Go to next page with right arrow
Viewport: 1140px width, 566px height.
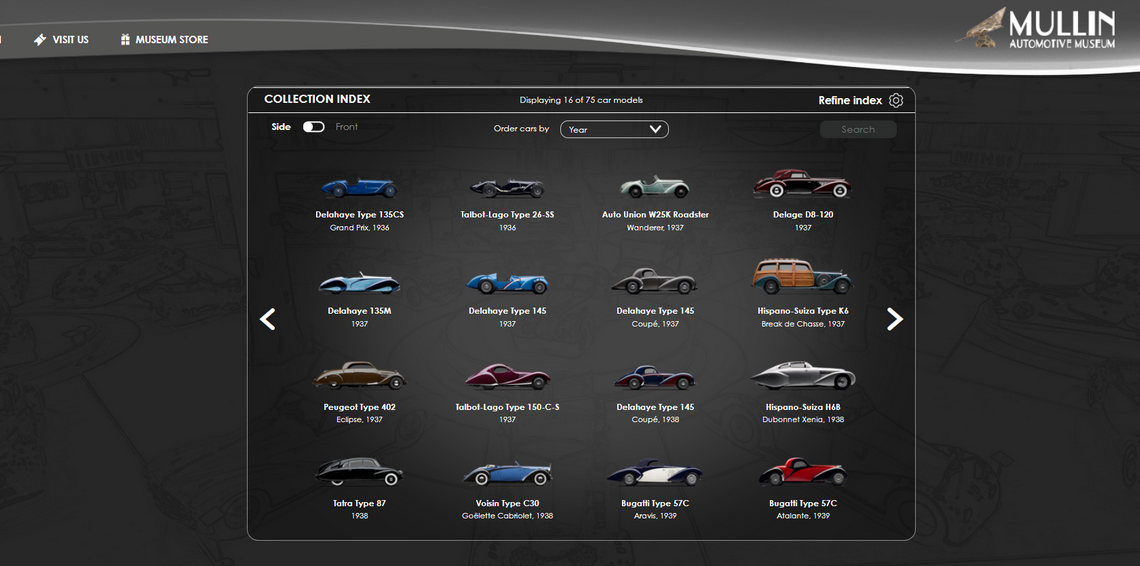[894, 319]
